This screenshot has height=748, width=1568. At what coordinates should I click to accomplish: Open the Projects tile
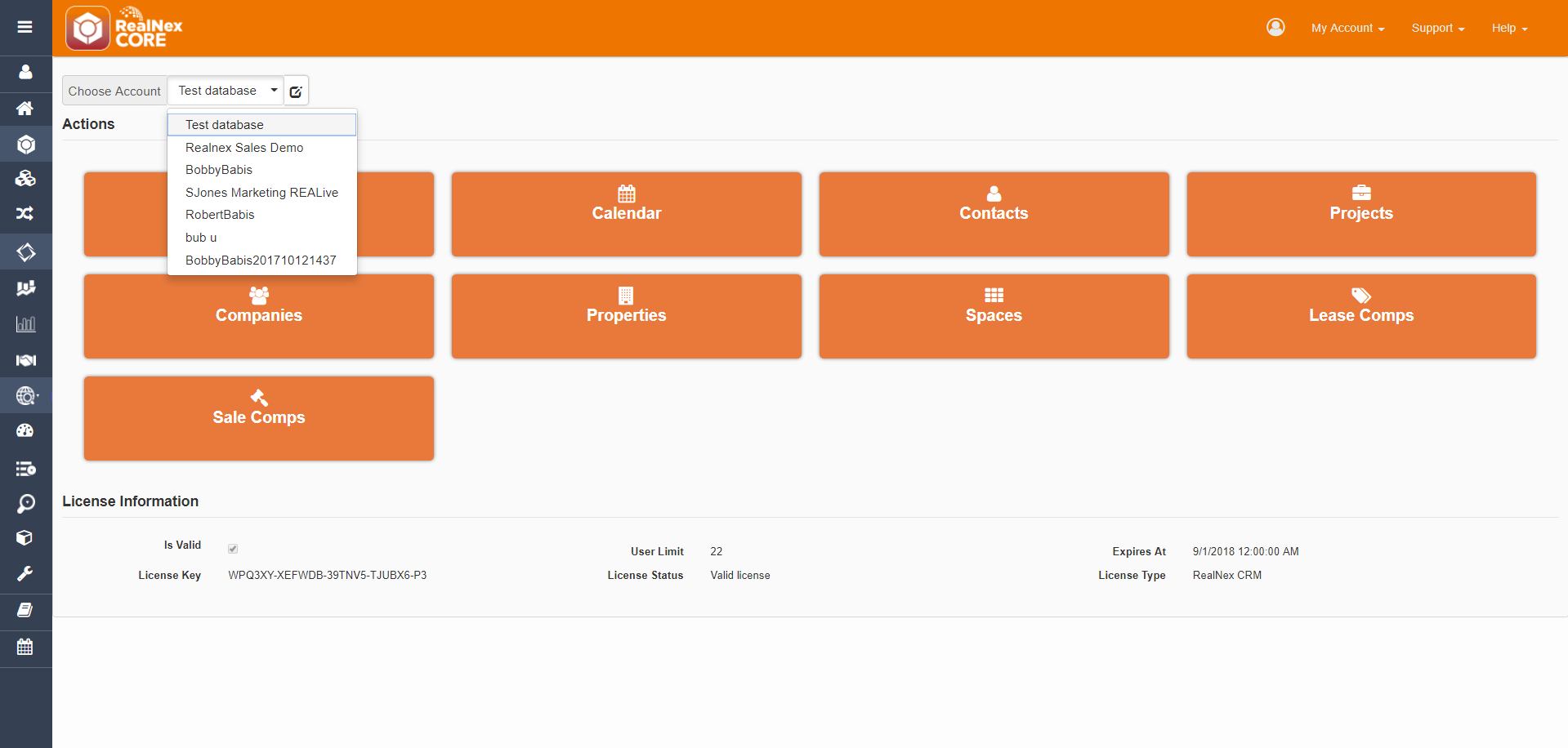point(1361,214)
